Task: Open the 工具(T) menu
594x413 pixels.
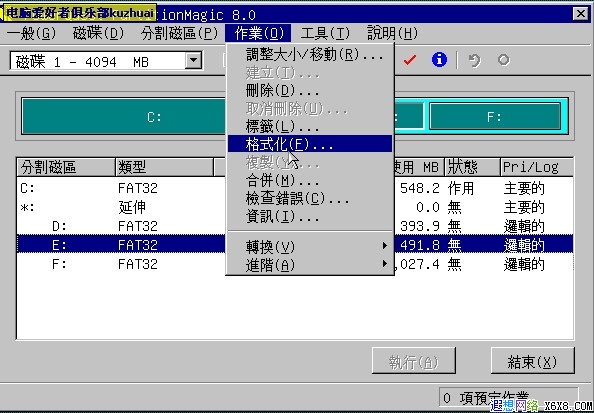Action: 325,33
